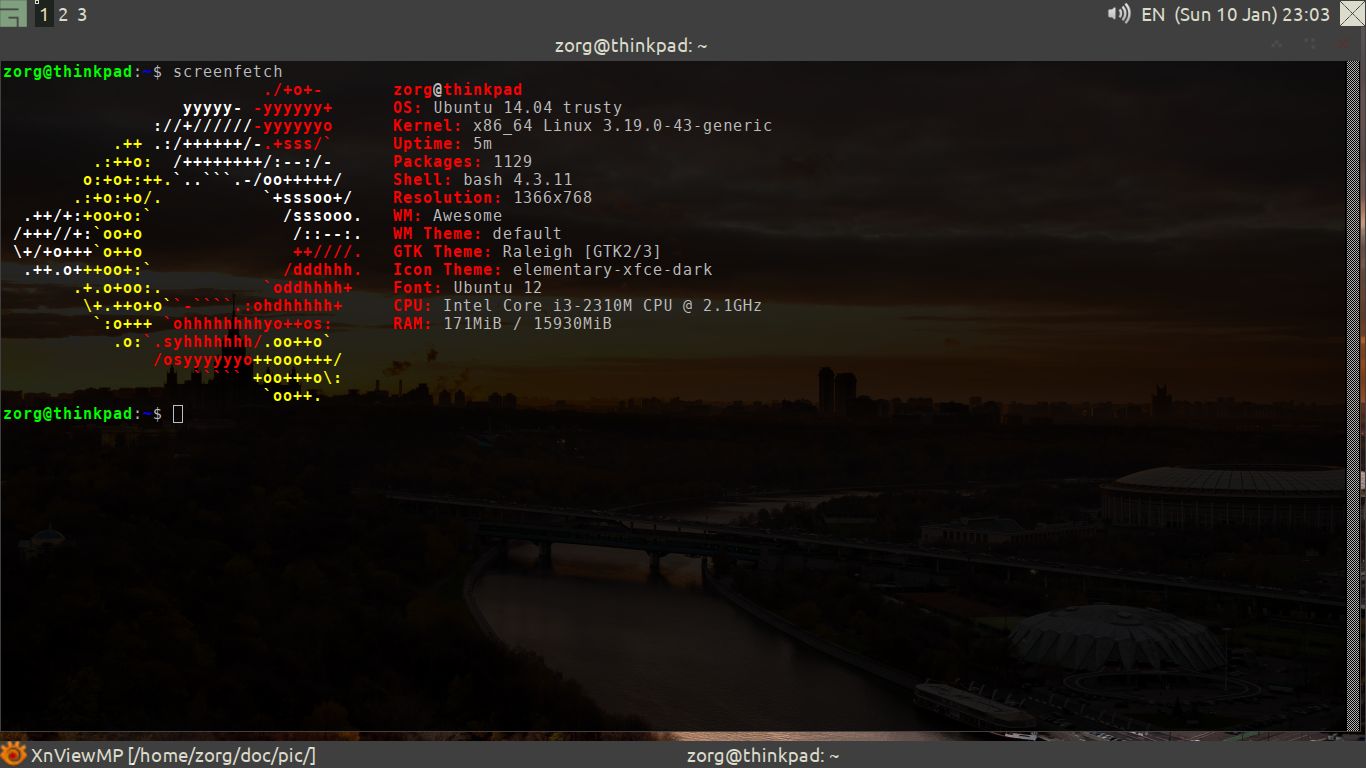1366x768 pixels.
Task: Click the WM Theme line showing default
Action: (x=477, y=234)
